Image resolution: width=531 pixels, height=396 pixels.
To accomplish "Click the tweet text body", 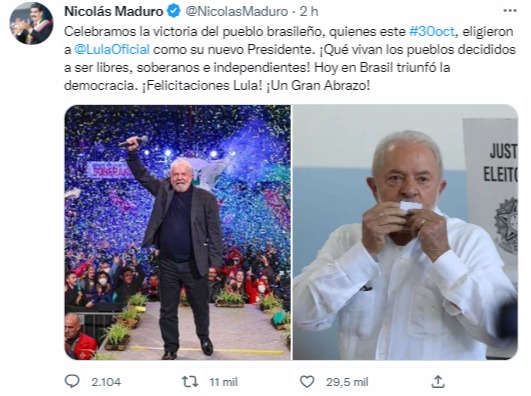I will coord(290,59).
